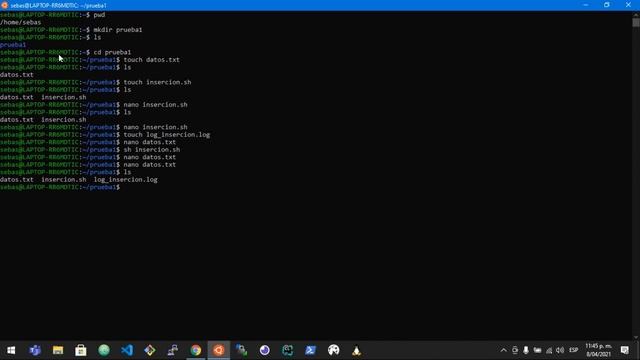Click the camera-shaped system tray icon
Screen dimensions: 640x360
pyautogui.click(x=515, y=350)
